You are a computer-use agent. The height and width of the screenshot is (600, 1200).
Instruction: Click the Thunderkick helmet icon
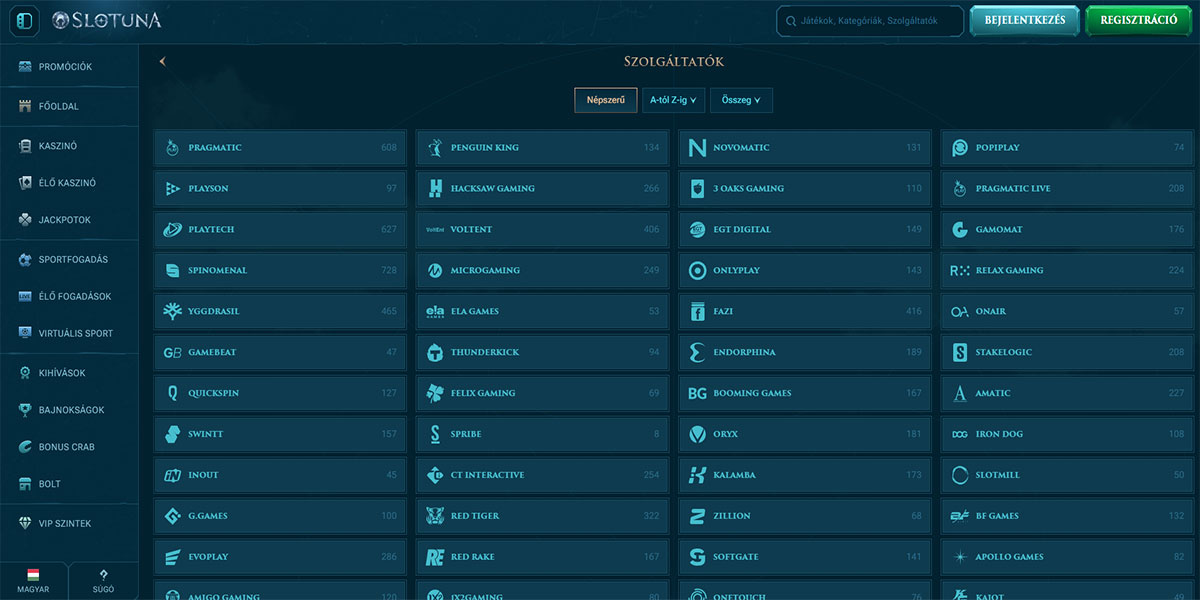[435, 353]
